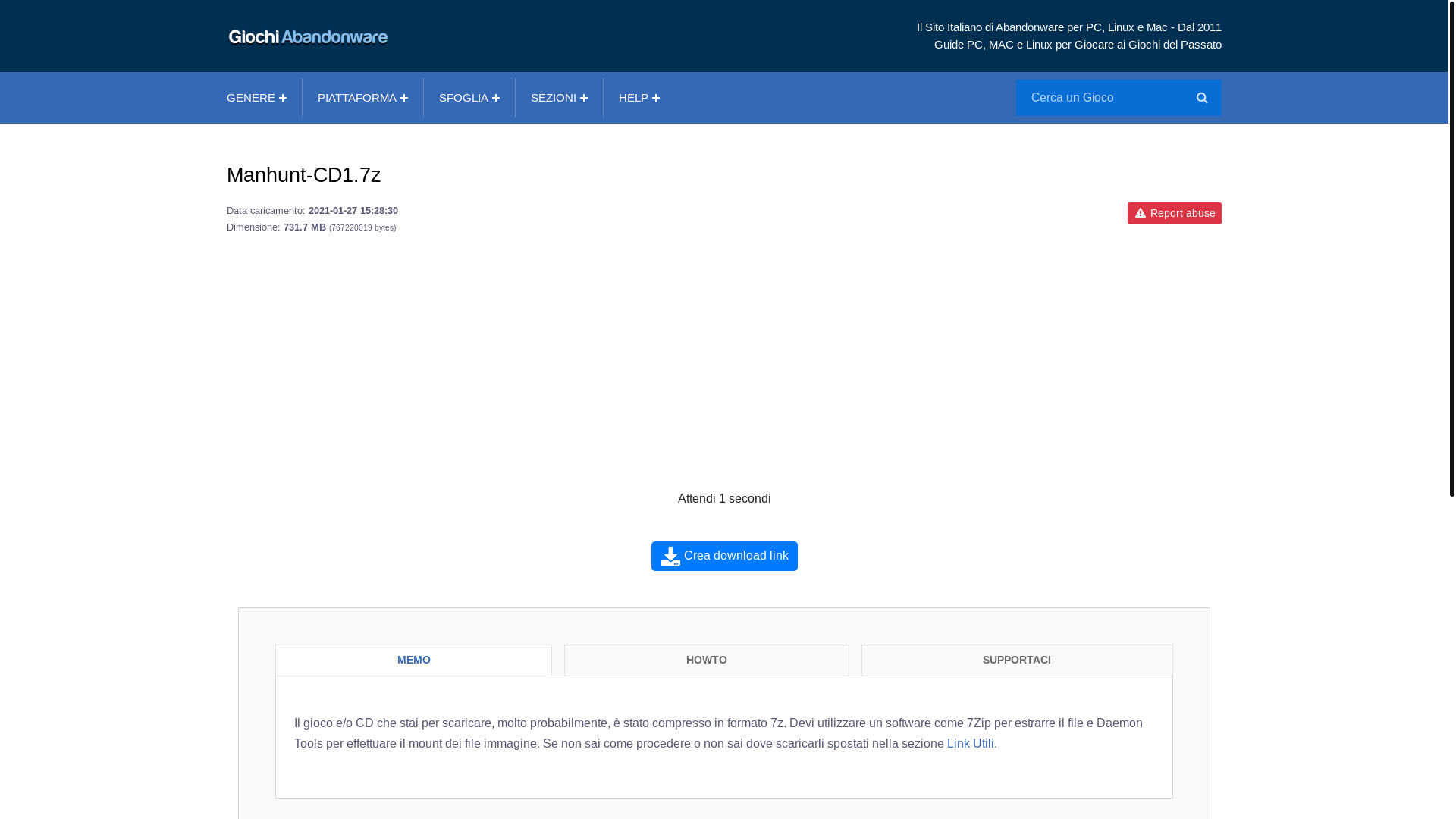Click the upload date 2021-01-27 15:28:30
This screenshot has width=1456, height=819.
tap(353, 211)
